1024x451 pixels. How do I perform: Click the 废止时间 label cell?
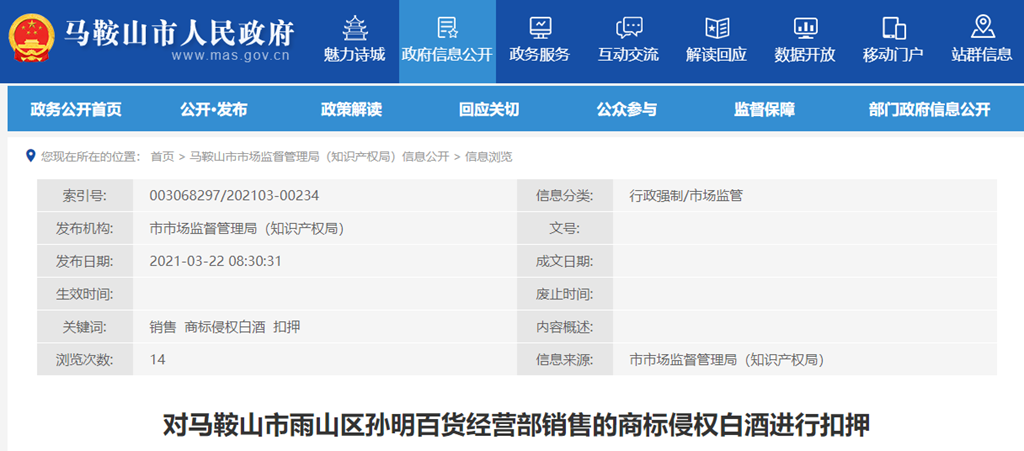565,294
